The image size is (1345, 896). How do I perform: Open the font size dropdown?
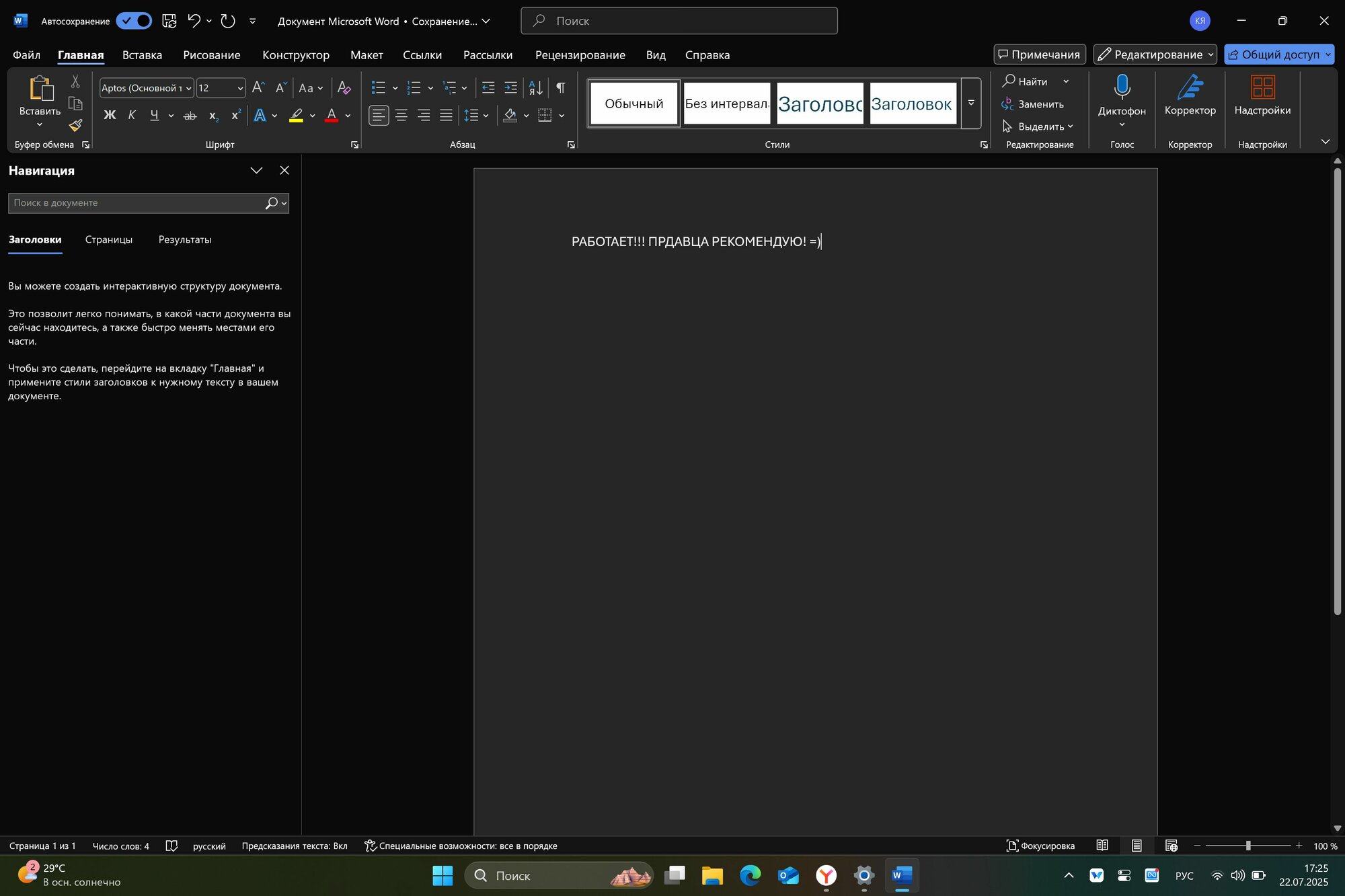240,88
